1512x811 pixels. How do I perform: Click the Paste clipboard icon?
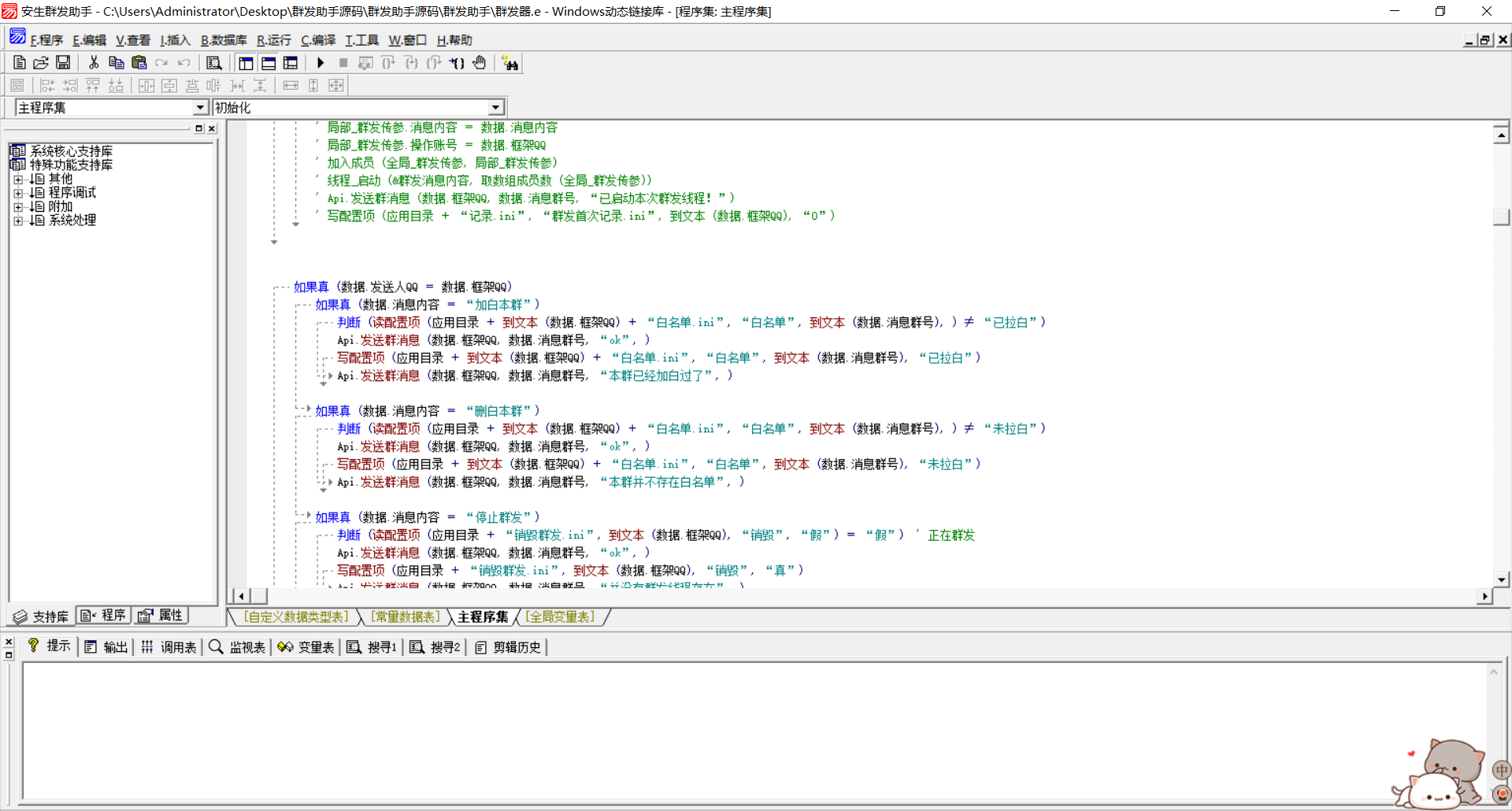click(x=139, y=63)
